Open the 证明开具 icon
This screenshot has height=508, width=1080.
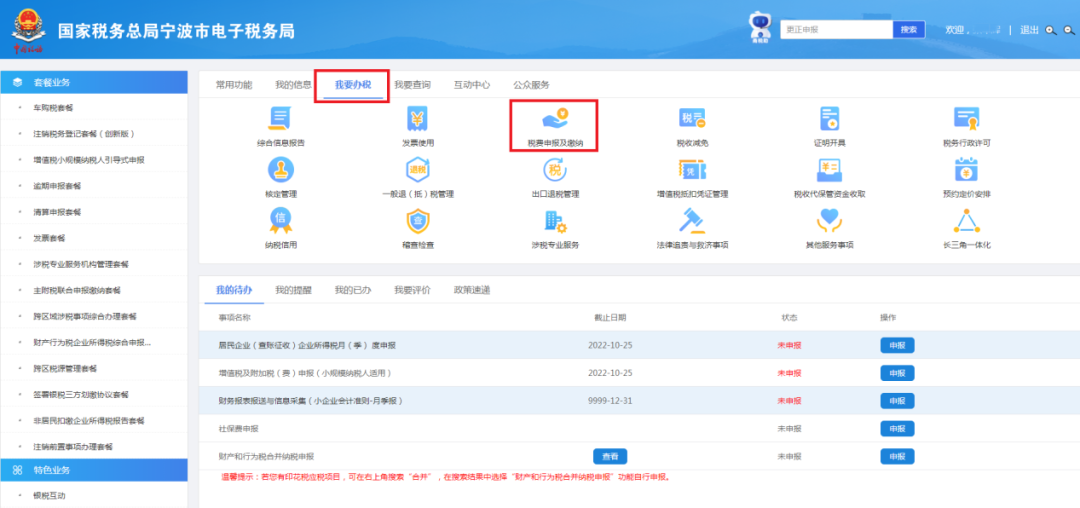pos(829,121)
